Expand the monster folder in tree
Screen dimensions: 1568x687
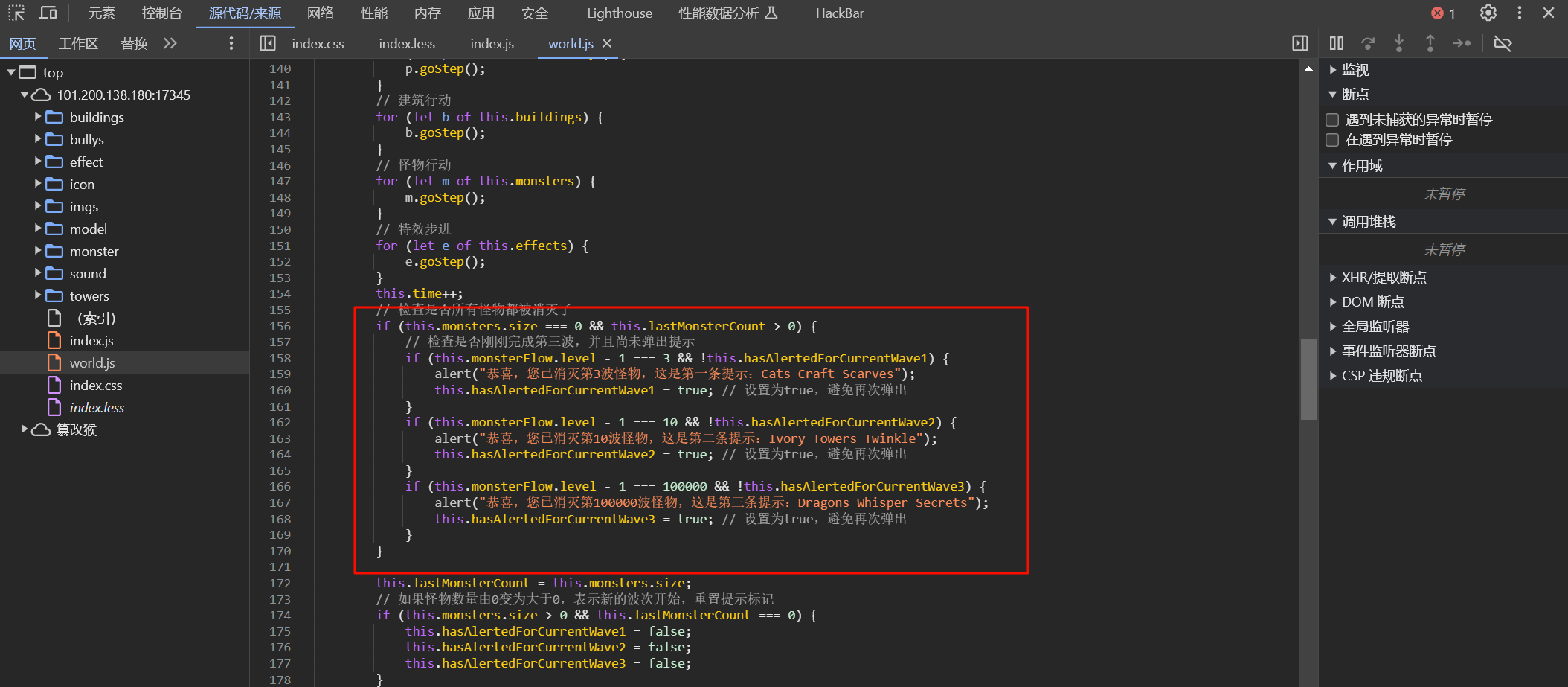(38, 251)
